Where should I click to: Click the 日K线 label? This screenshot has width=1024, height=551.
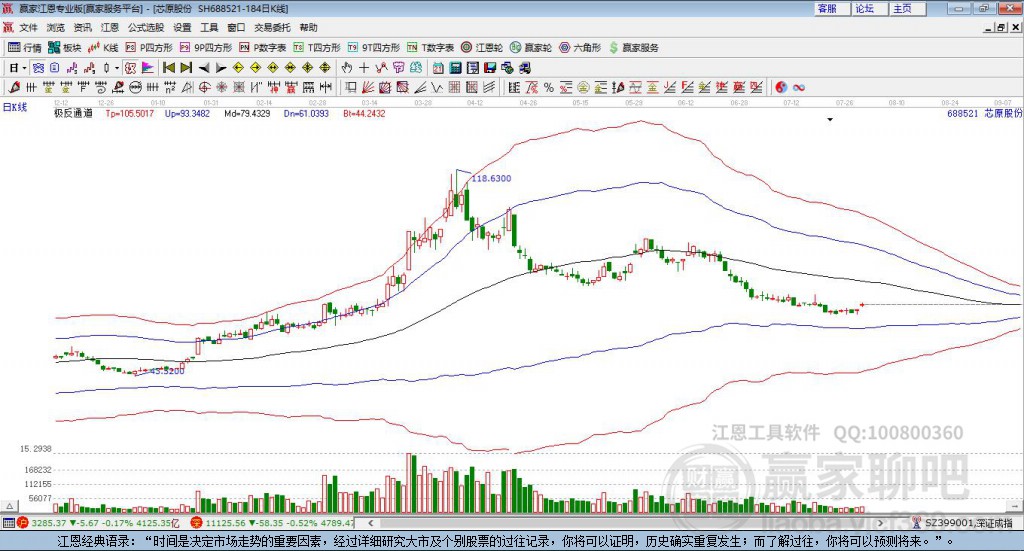15,107
